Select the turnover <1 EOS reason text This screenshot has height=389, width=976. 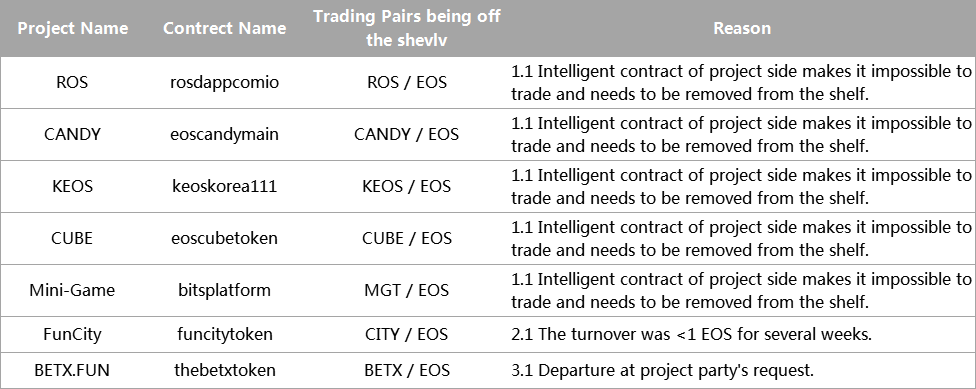(692, 334)
